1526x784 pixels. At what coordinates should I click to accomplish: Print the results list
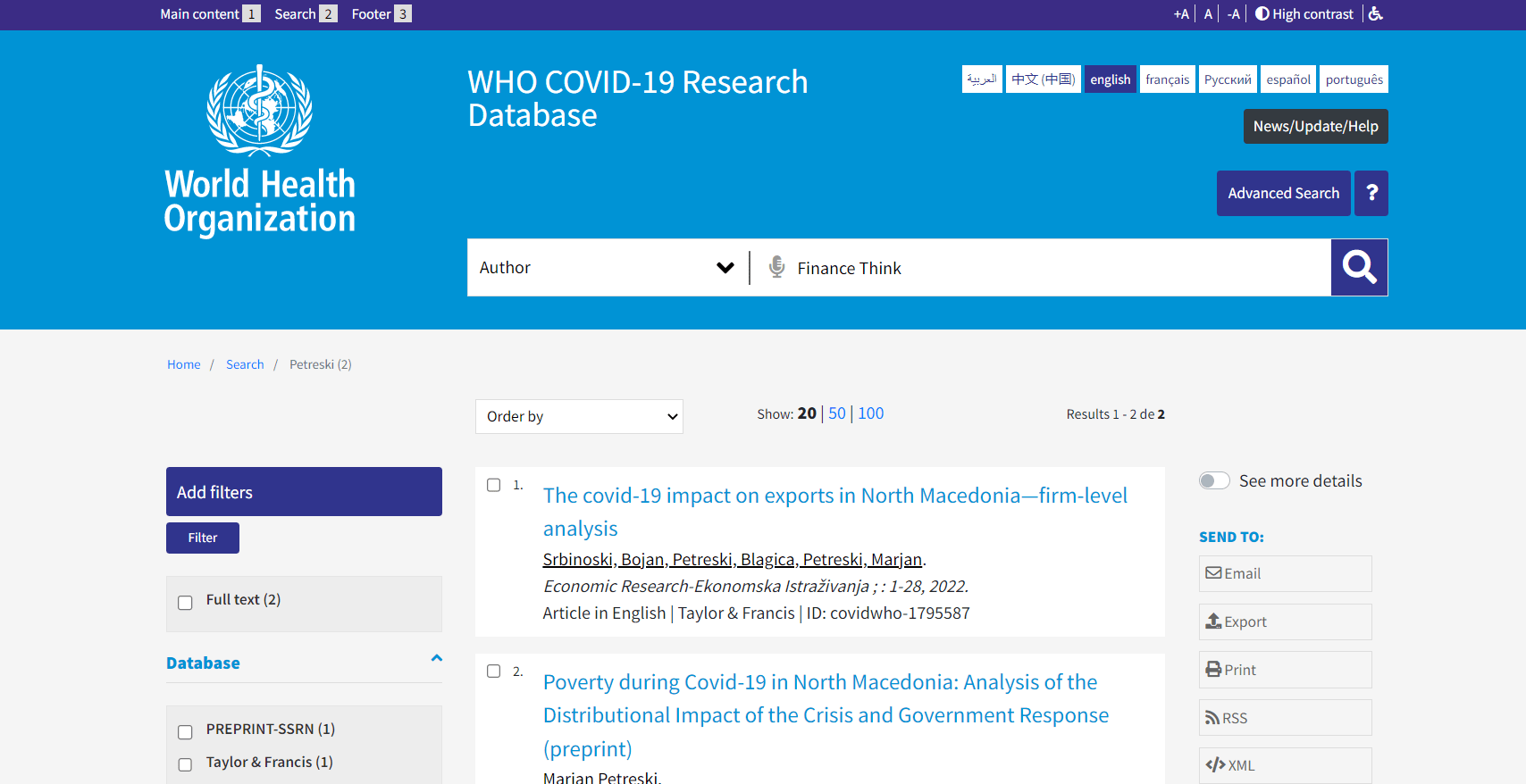[x=1285, y=670]
